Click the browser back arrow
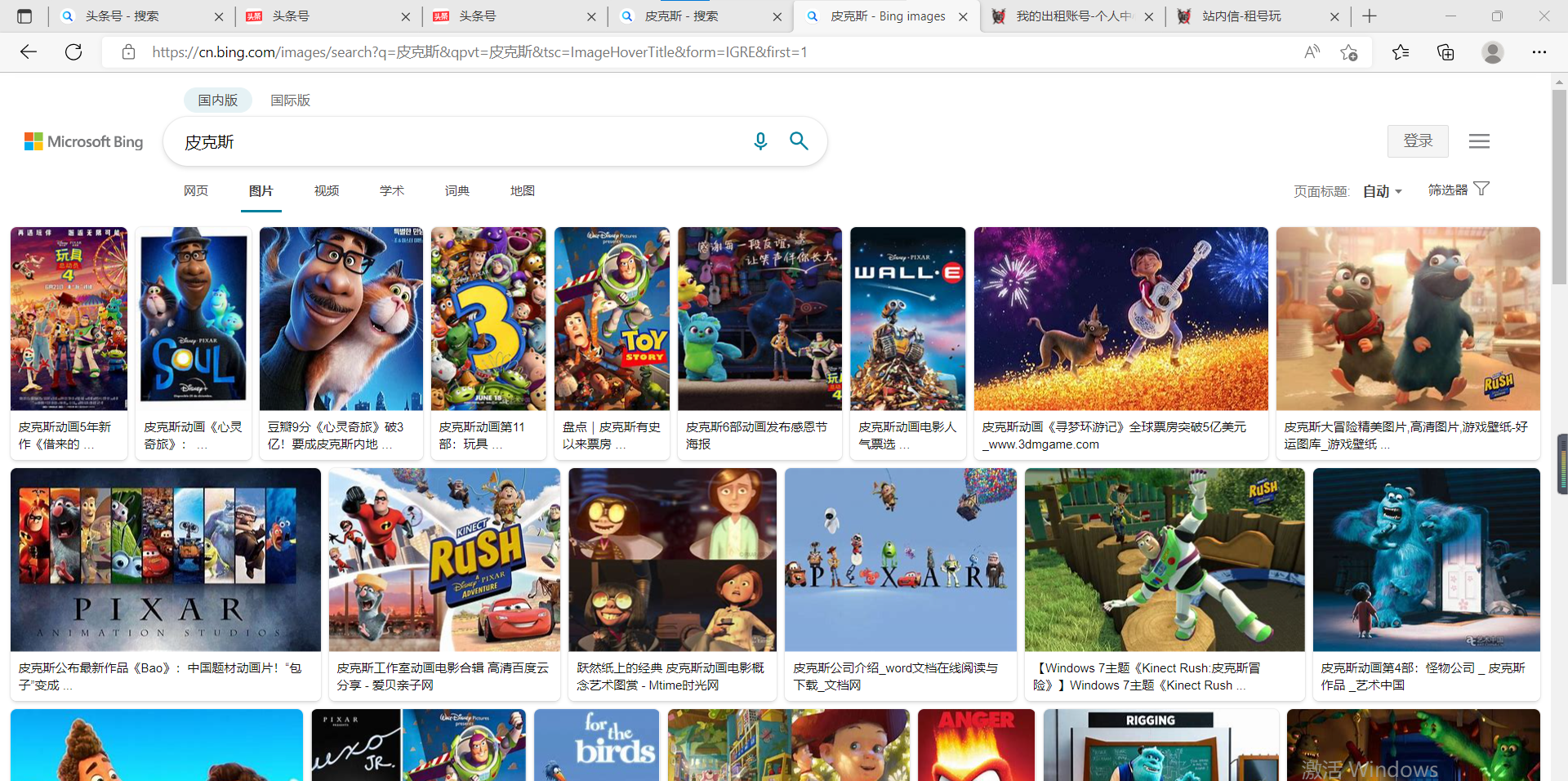The image size is (1568, 781). click(x=29, y=52)
